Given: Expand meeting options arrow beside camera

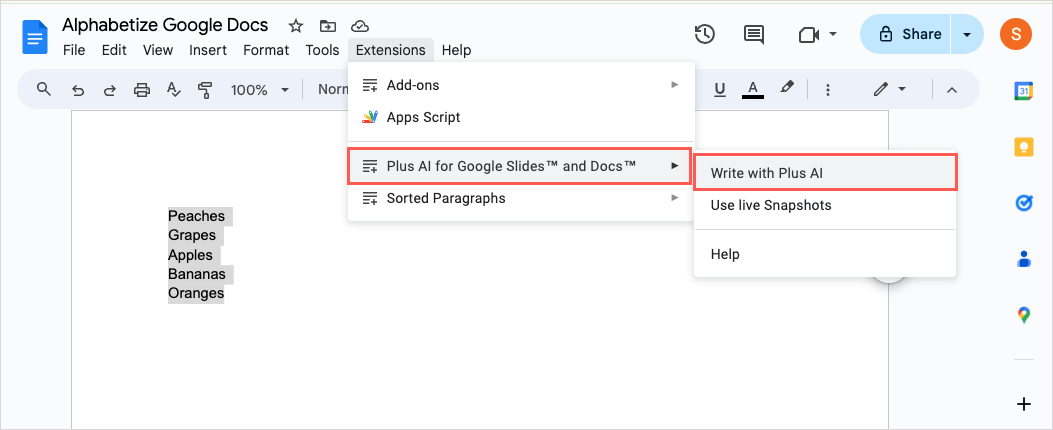Looking at the screenshot, I should pyautogui.click(x=833, y=34).
